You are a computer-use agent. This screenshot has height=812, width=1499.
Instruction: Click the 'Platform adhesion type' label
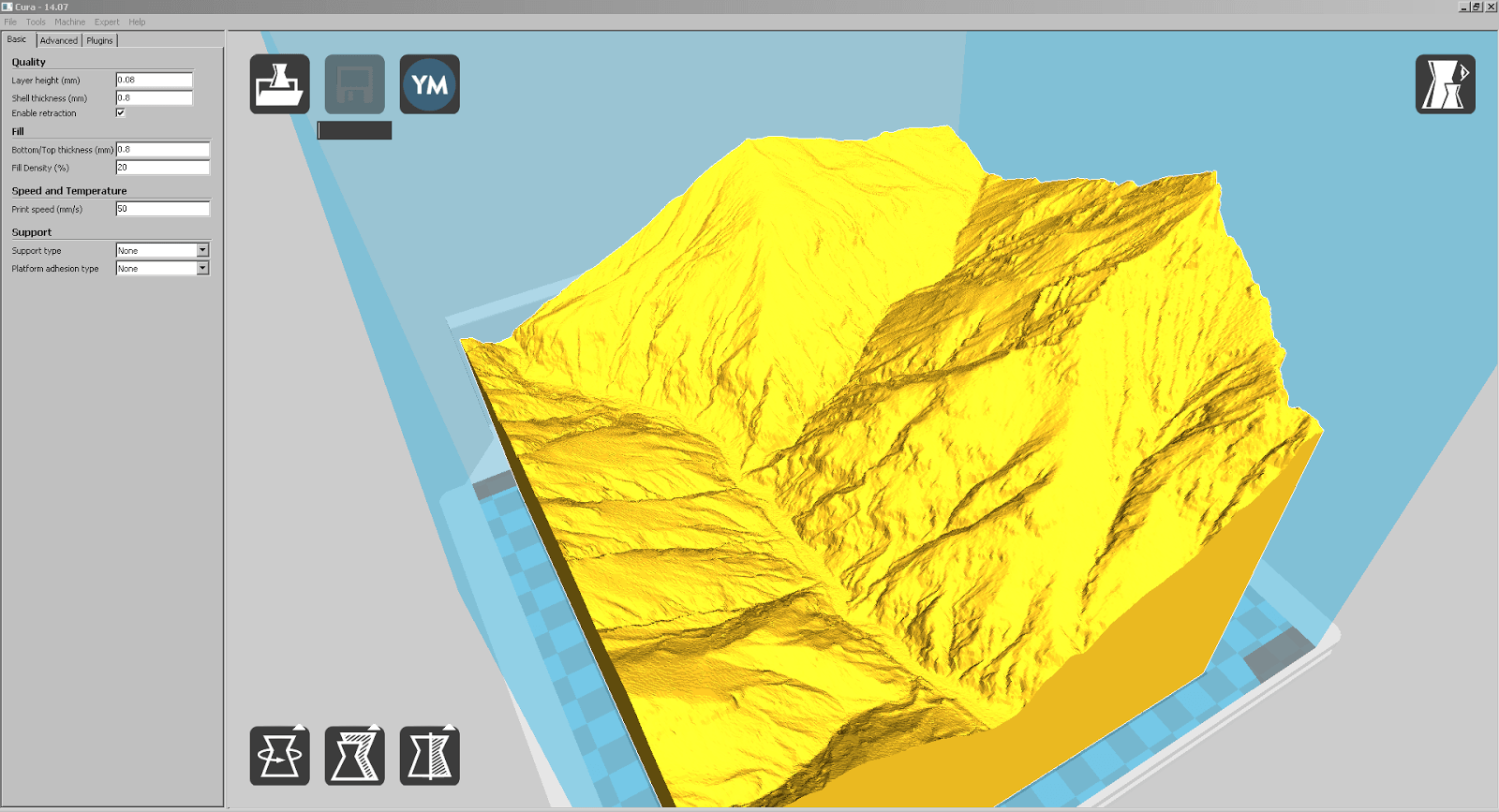[55, 269]
